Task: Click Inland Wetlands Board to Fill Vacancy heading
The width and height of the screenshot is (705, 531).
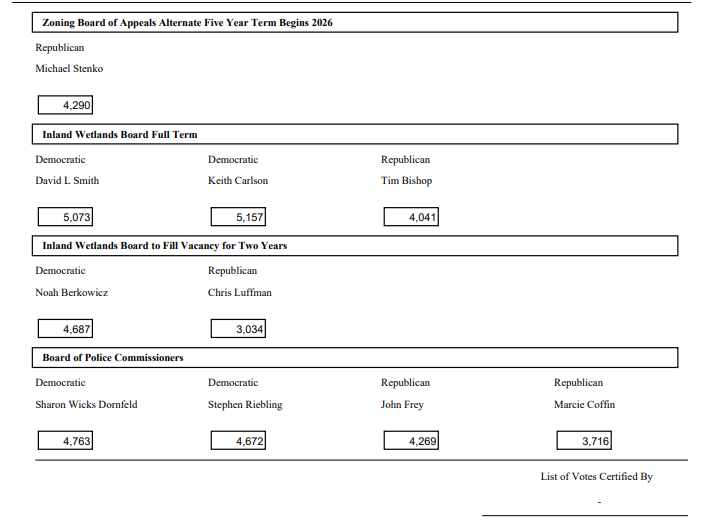Action: [165, 246]
